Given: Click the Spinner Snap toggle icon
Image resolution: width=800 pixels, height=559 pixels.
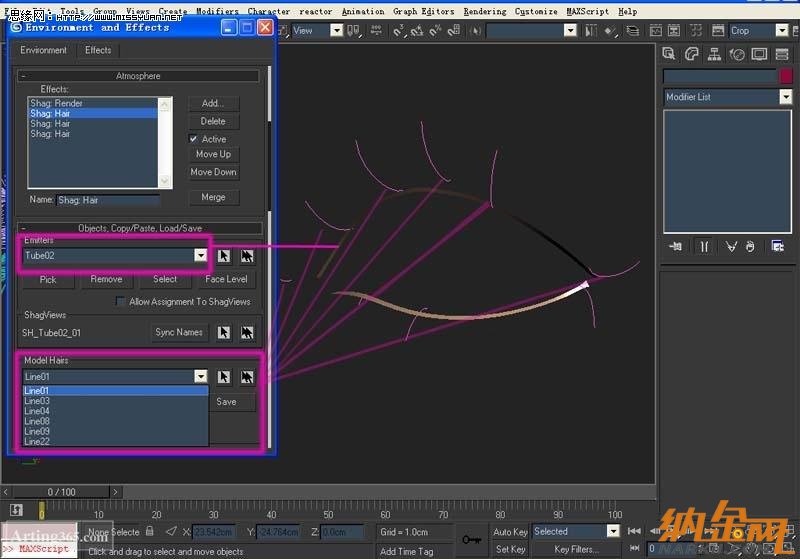Looking at the screenshot, I should pyautogui.click(x=454, y=31).
